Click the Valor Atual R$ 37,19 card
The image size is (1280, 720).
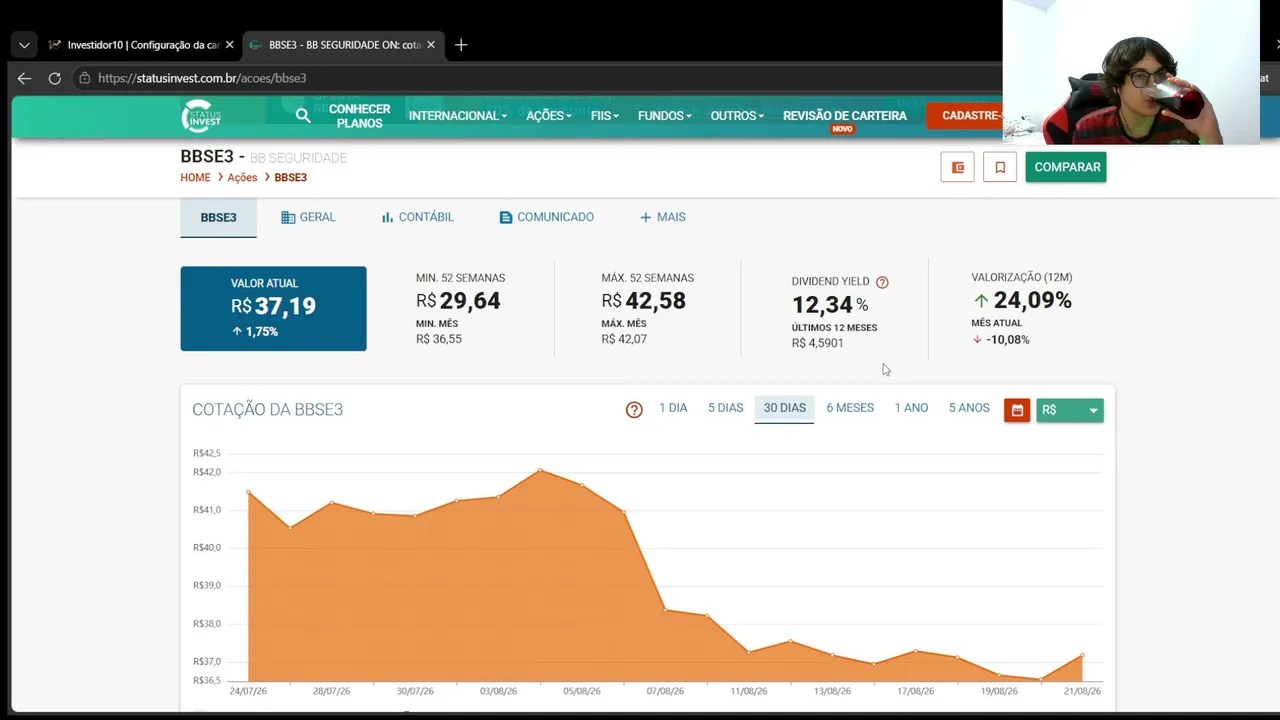tap(273, 308)
